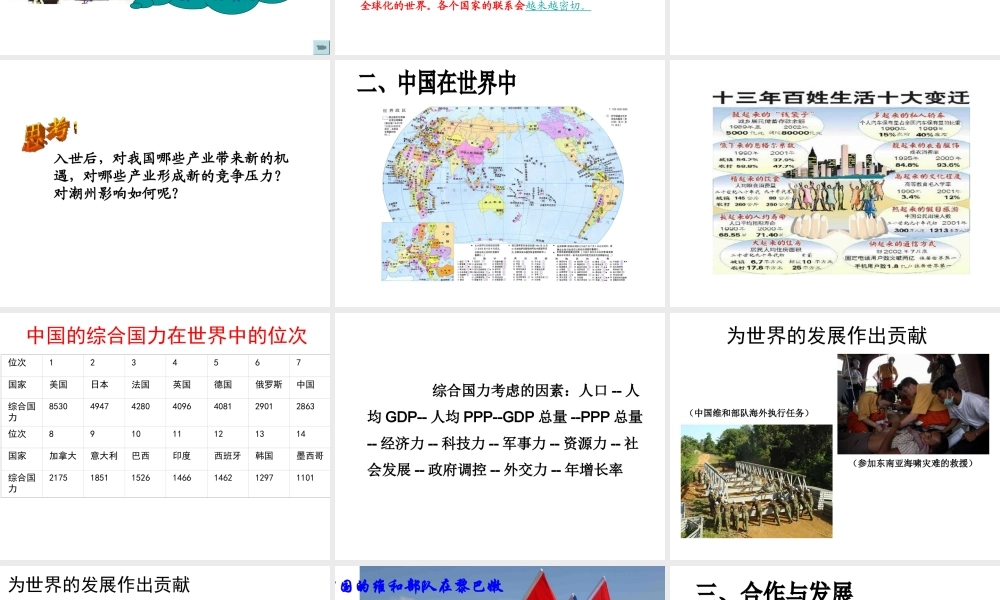Click the value 4081 in the table
The image size is (1000, 600).
point(223,406)
